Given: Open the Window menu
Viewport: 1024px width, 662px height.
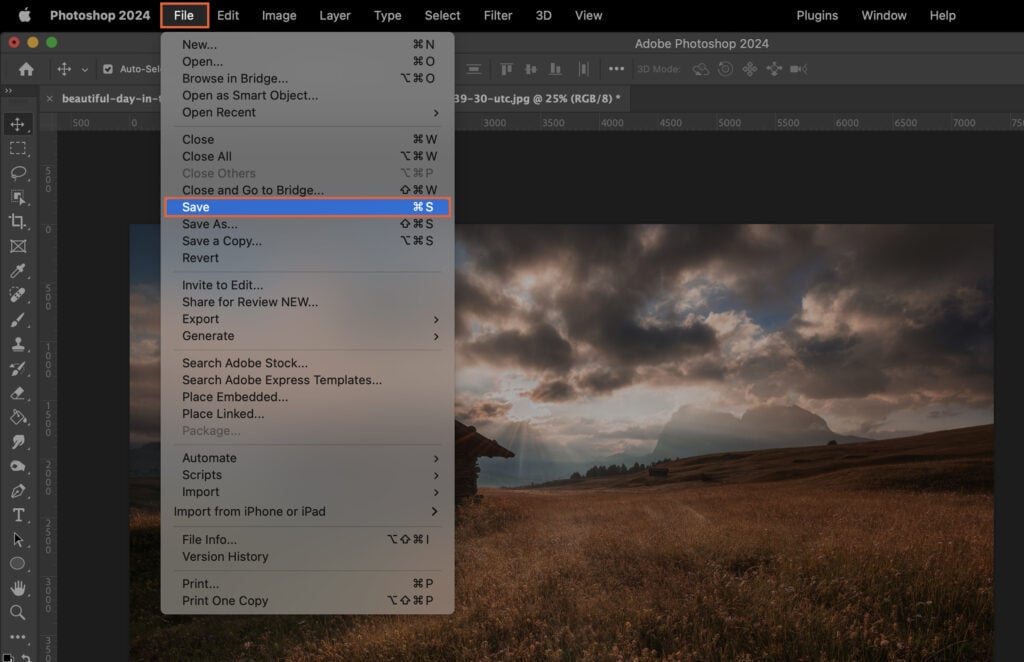Looking at the screenshot, I should [883, 15].
